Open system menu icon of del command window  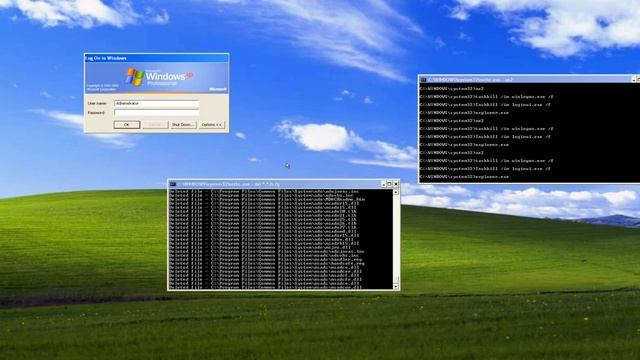(173, 184)
